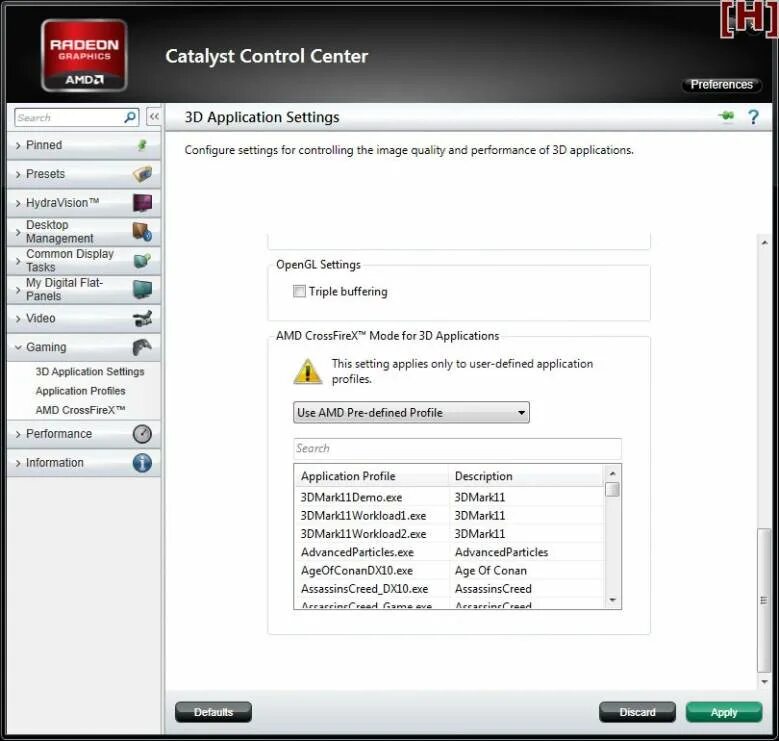Click the Apply button
This screenshot has width=779, height=741.
[724, 712]
